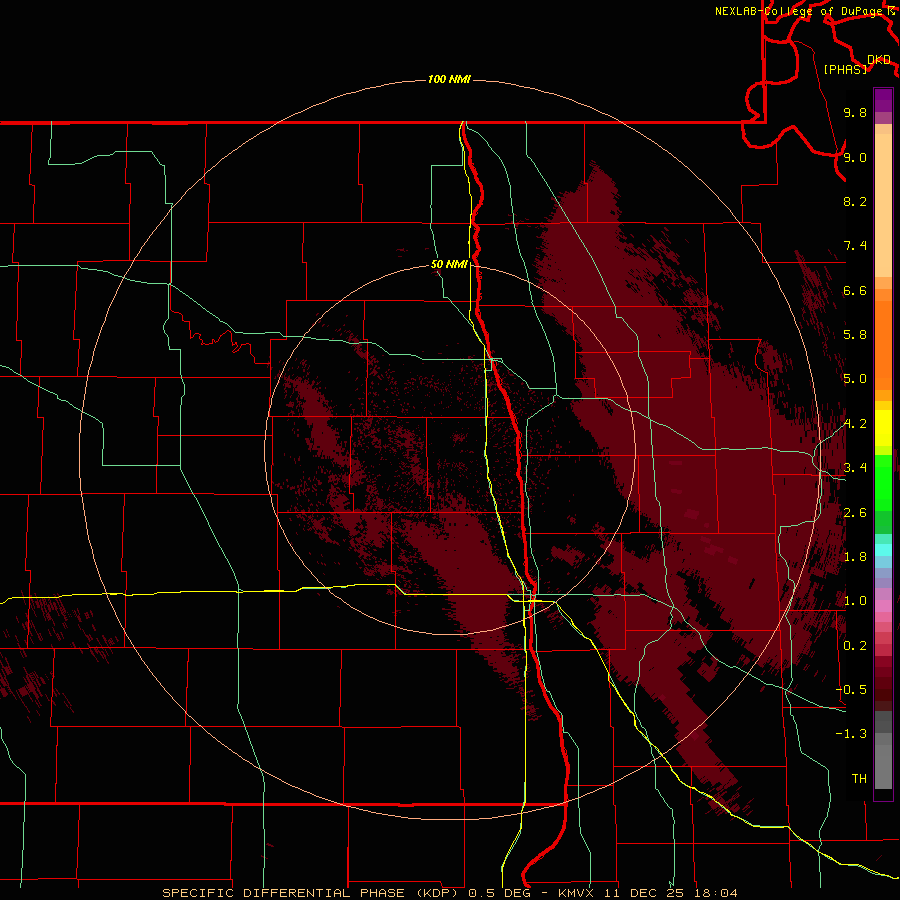This screenshot has height=900, width=900.
Task: Select the 1.0 scale value
Action: [855, 601]
